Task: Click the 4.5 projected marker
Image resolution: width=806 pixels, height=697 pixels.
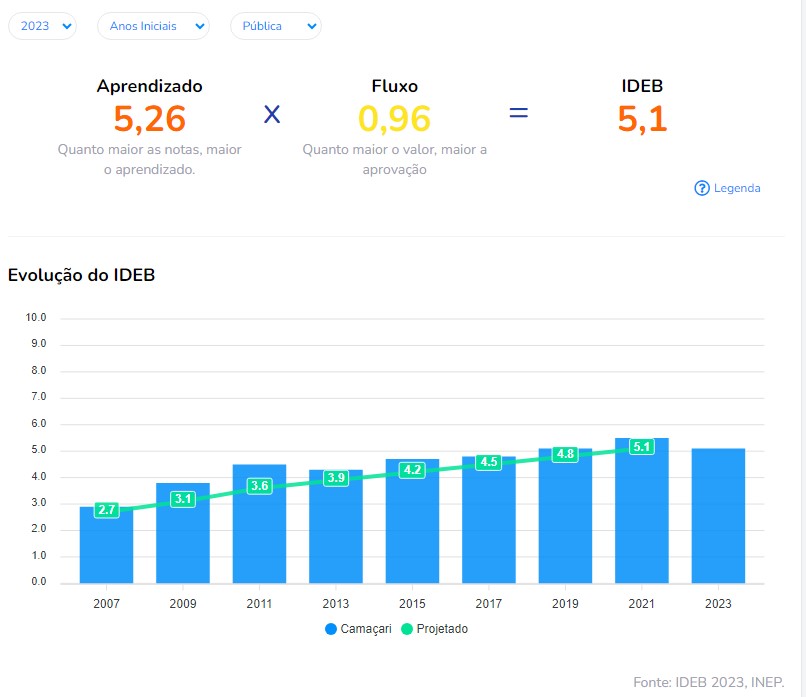Action: (x=489, y=462)
